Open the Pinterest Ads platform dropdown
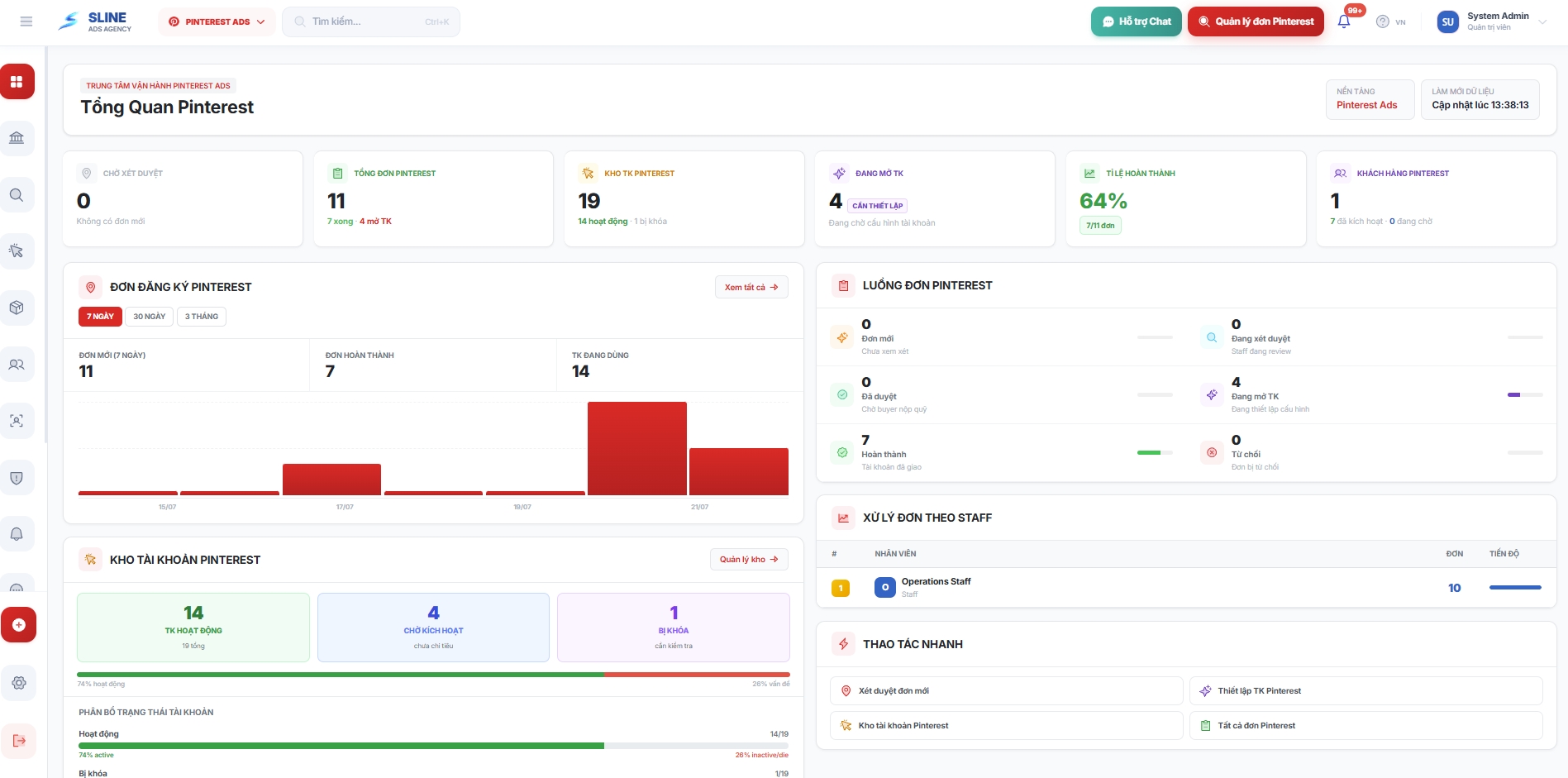 pos(217,21)
